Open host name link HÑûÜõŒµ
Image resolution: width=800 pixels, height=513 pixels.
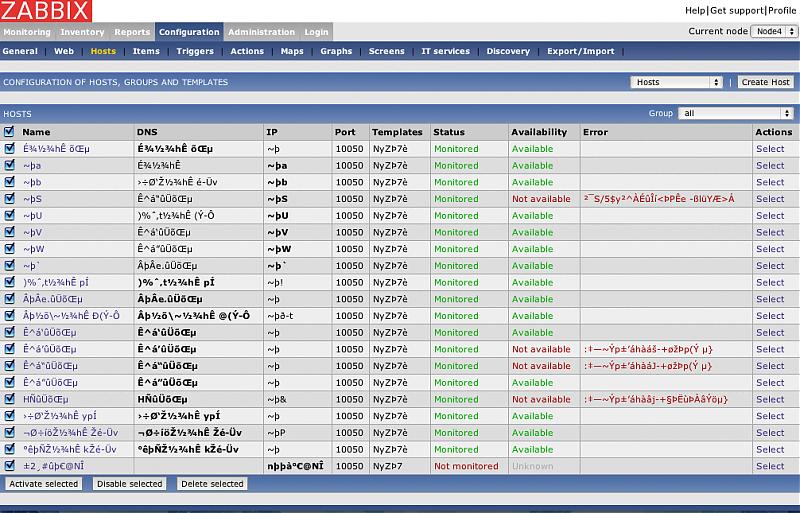45,399
